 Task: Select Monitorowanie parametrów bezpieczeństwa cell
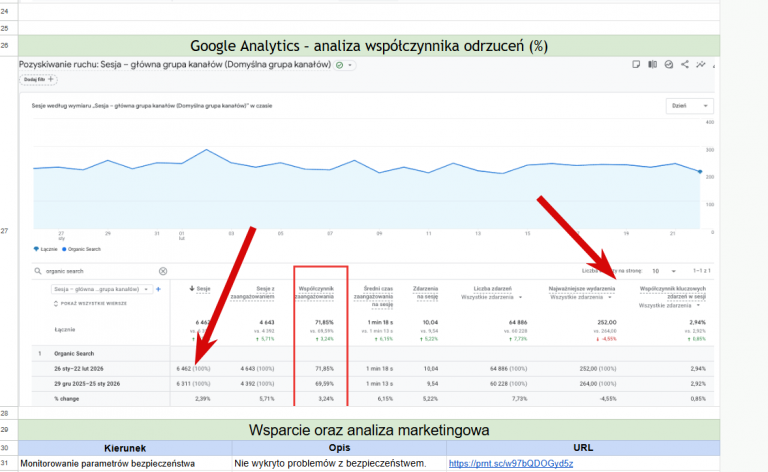click(125, 463)
